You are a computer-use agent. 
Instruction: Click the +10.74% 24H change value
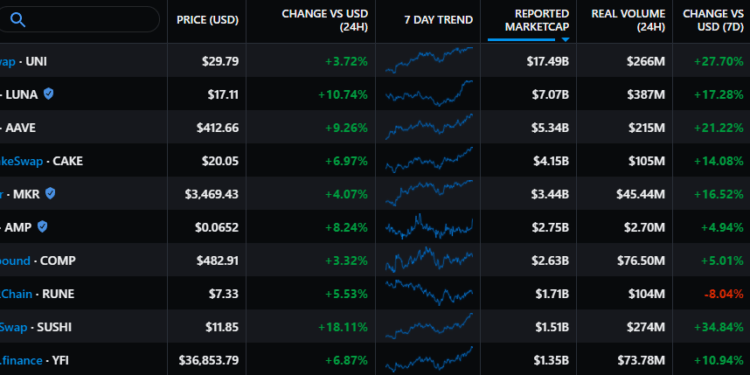click(x=343, y=95)
